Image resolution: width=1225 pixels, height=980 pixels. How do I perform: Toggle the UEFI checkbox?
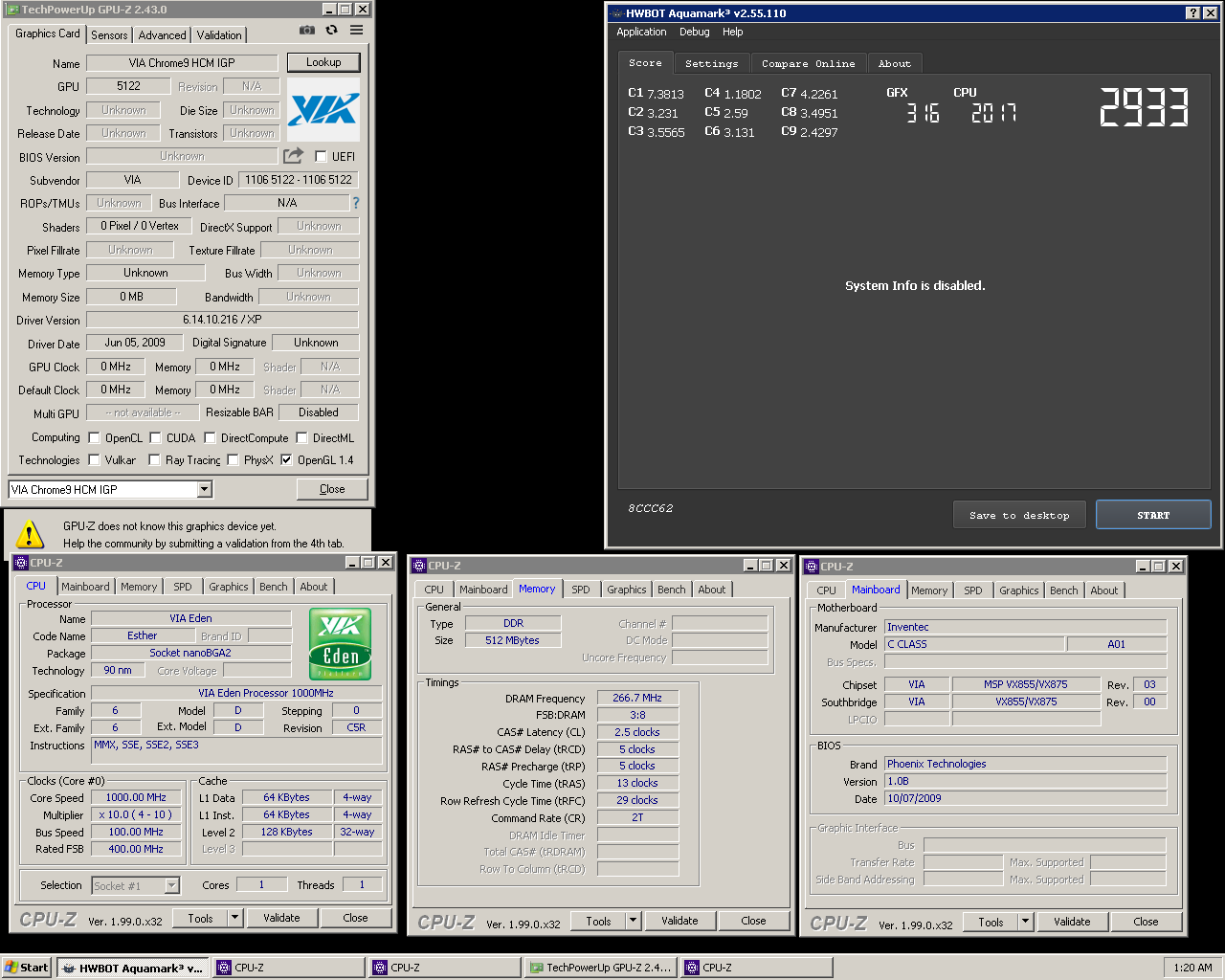click(x=321, y=156)
